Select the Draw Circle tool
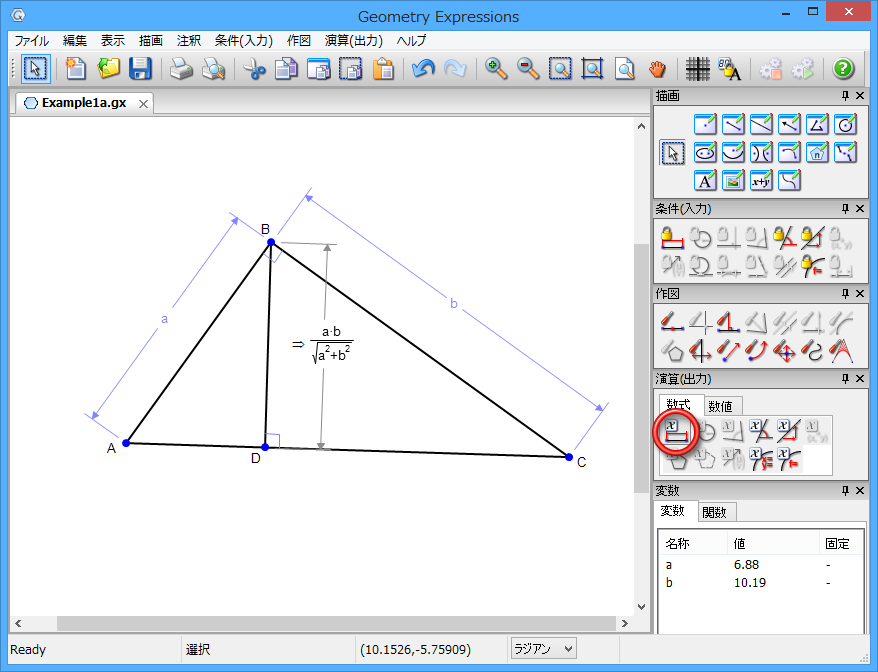Image resolution: width=878 pixels, height=672 pixels. point(845,125)
